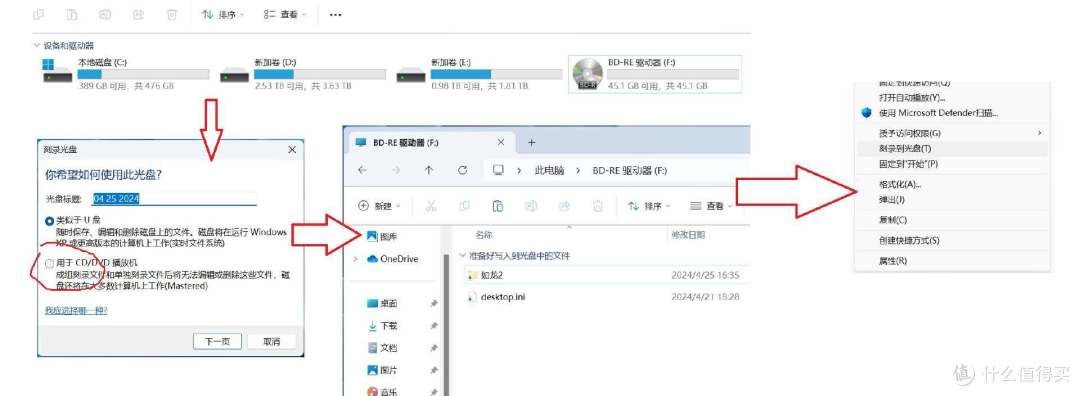
Task: Unpin 桌面 using its pin icon
Action: tap(433, 303)
